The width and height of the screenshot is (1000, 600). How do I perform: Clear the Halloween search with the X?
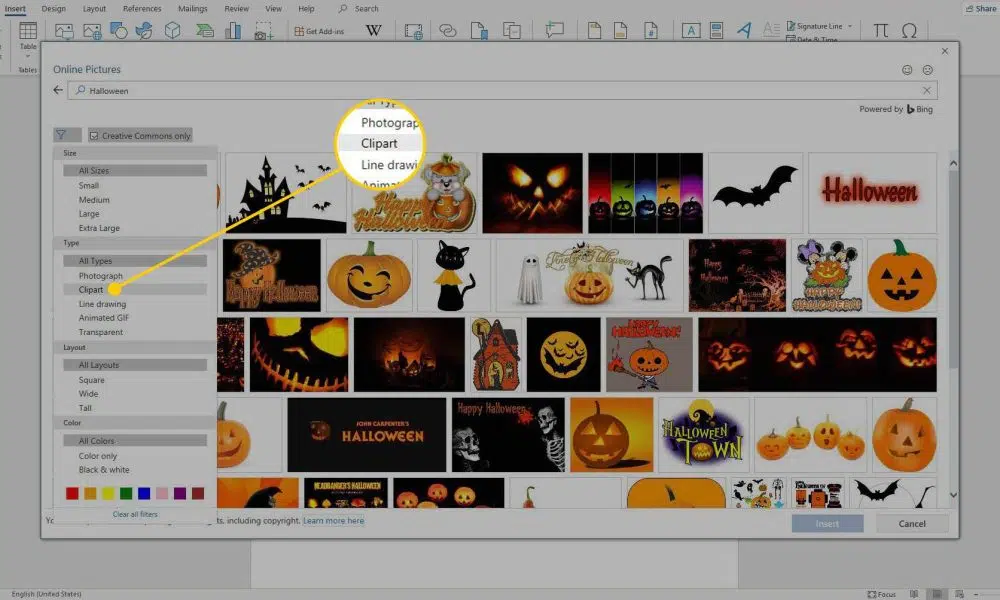click(927, 91)
